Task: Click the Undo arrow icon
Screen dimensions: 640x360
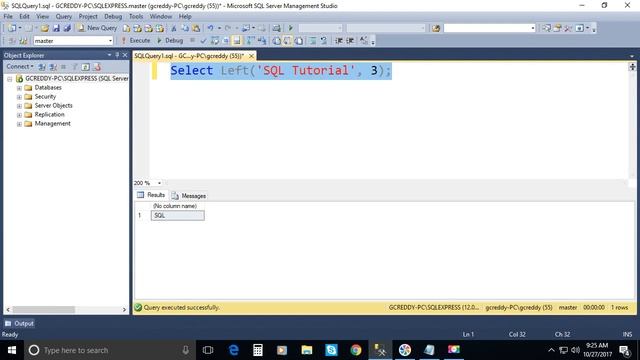Action: tap(210, 28)
